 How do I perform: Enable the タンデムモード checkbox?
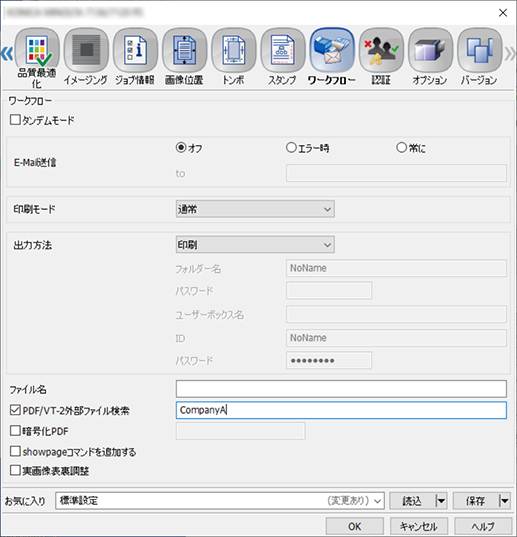(x=15, y=120)
